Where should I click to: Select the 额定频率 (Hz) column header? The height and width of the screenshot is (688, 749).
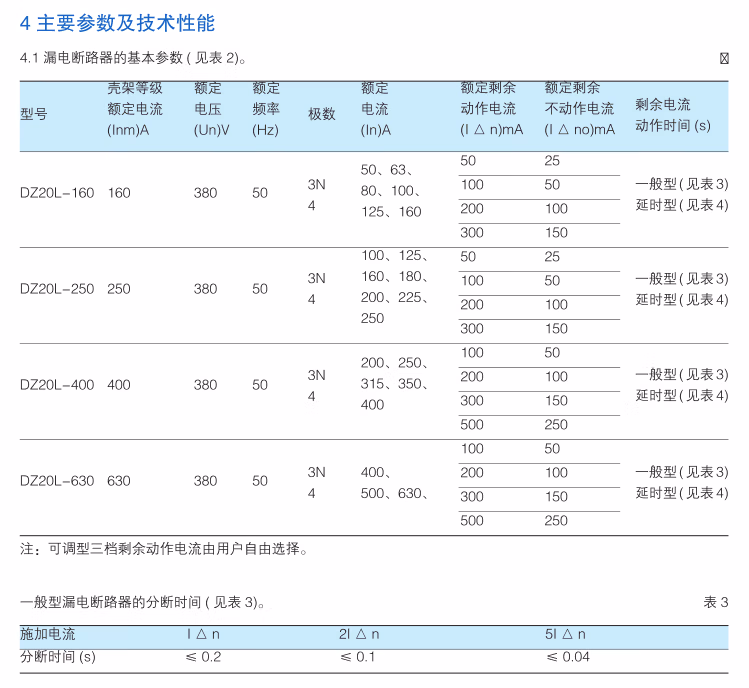266,108
